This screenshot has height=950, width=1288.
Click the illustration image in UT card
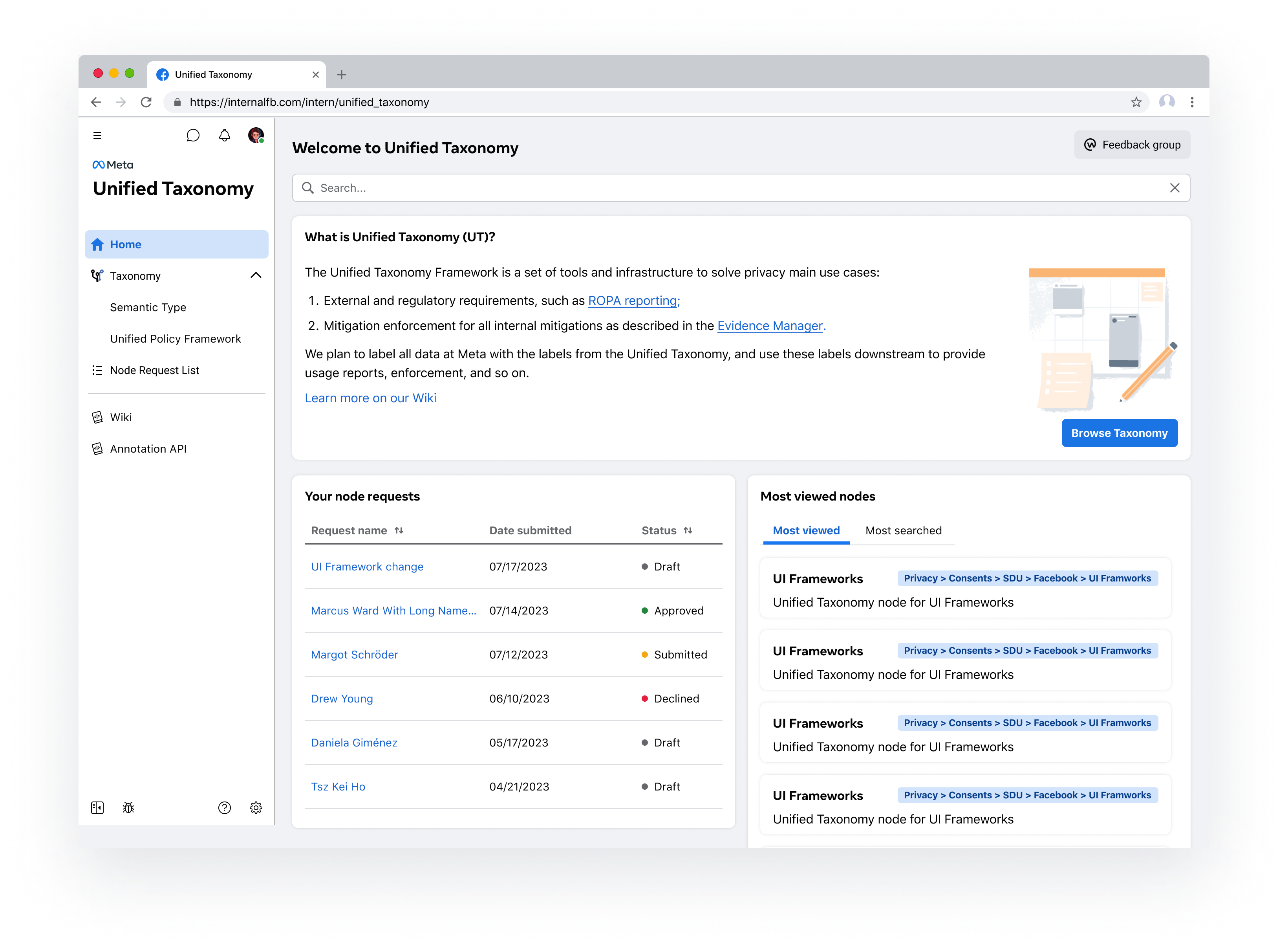tap(1103, 339)
